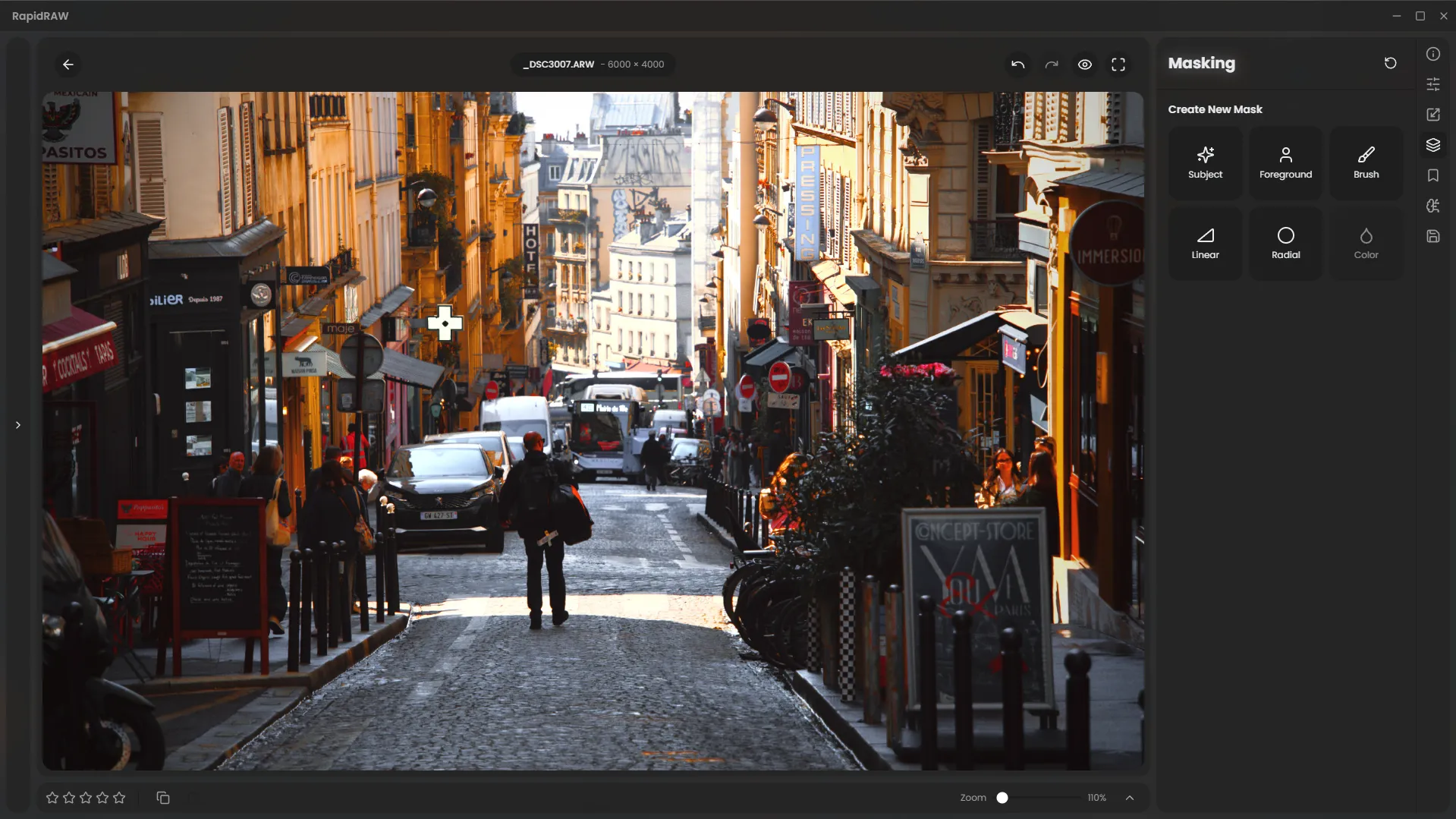Enter fullscreen view mode
The image size is (1456, 819).
[1118, 65]
